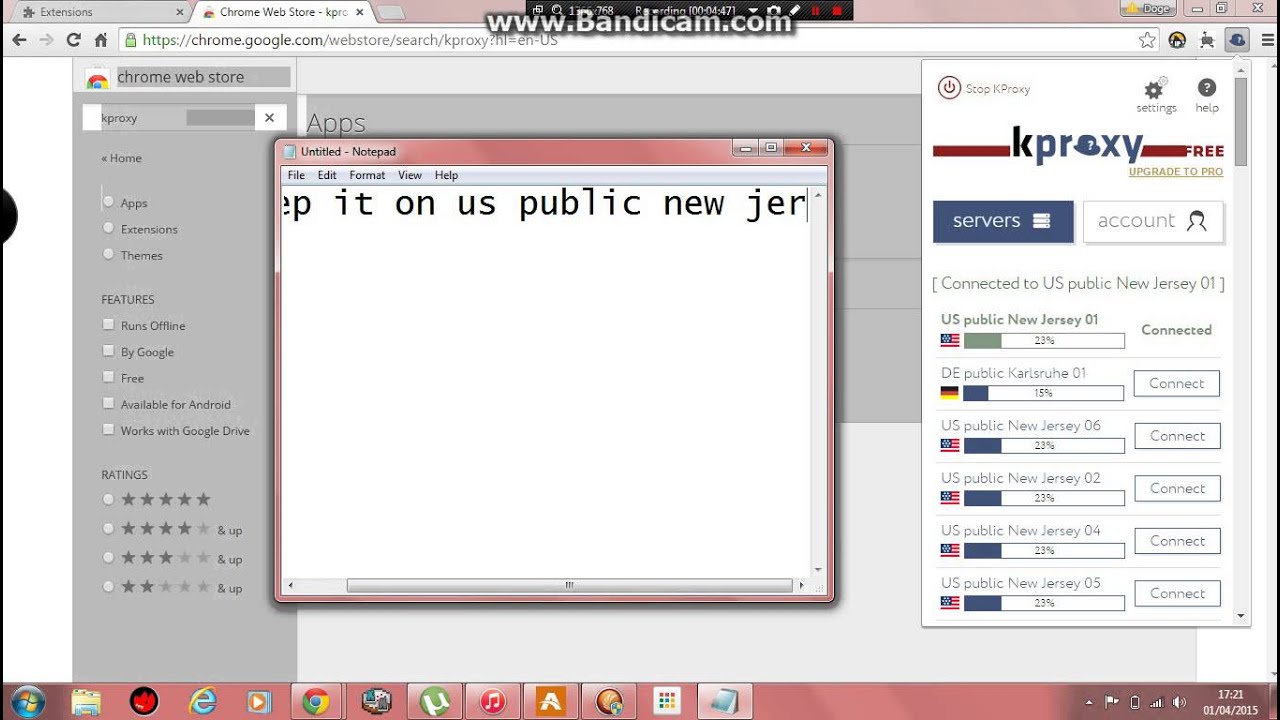Select the five-star rating filter
The width and height of the screenshot is (1280, 720).
tap(108, 499)
